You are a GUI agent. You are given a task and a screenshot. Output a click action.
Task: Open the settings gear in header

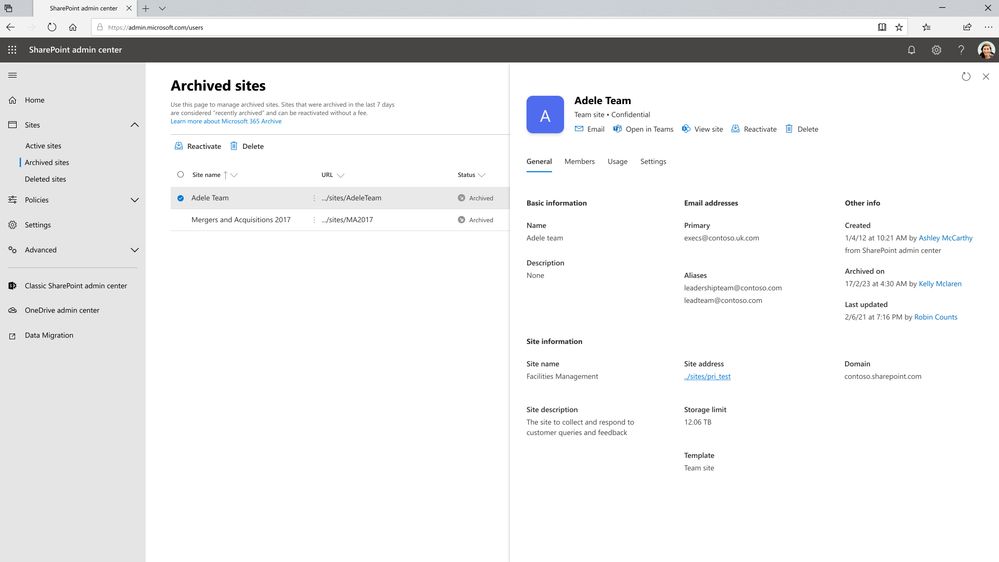[936, 50]
